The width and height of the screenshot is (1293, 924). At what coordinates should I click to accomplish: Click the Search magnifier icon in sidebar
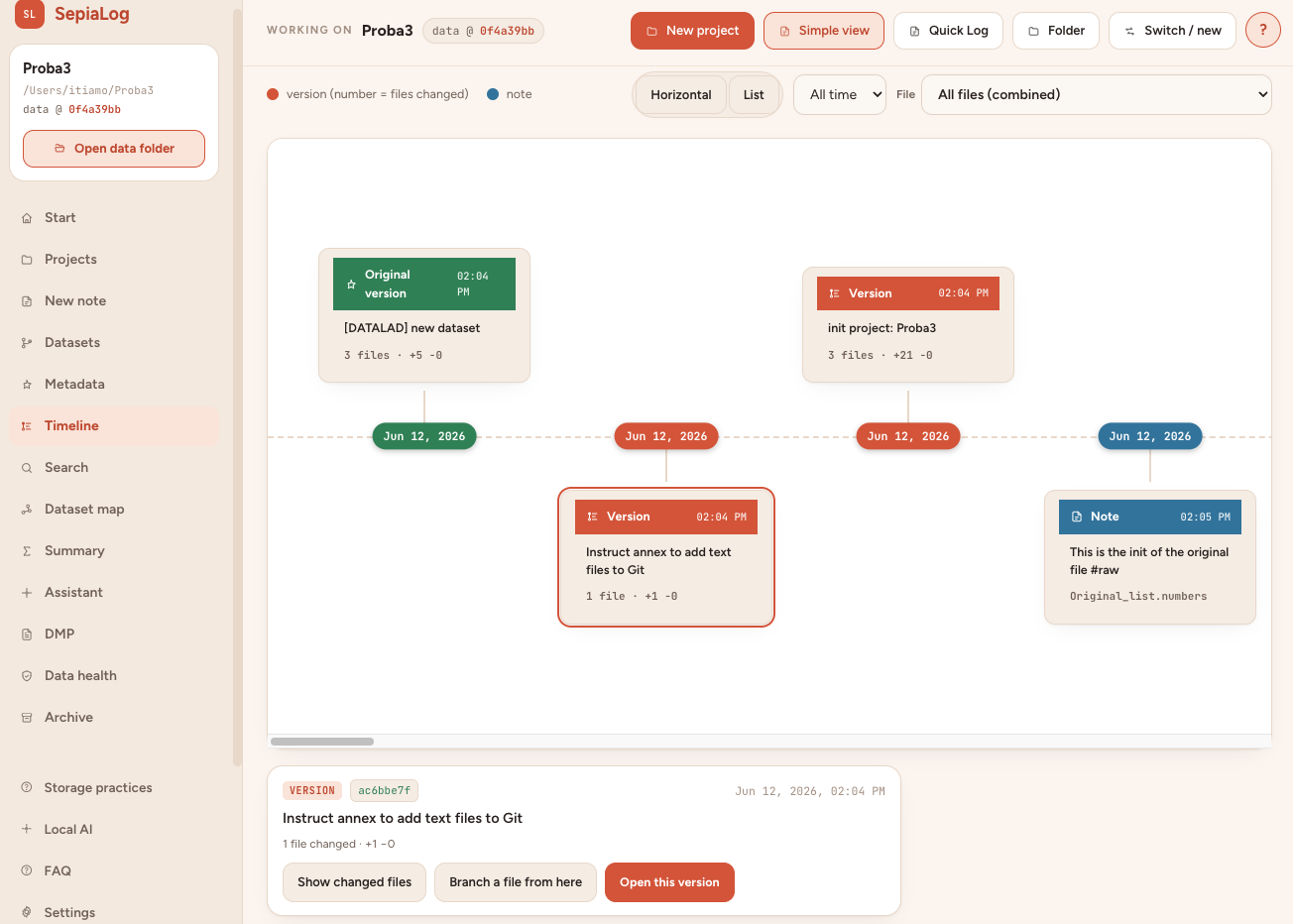tap(27, 468)
